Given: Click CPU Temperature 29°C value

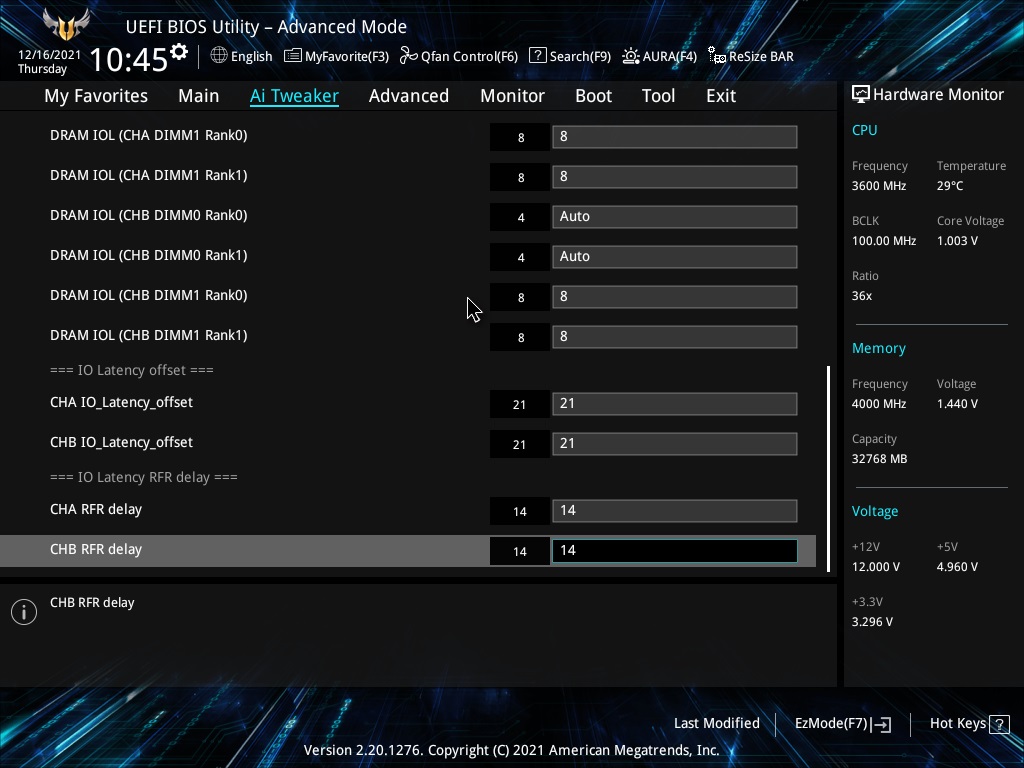Looking at the screenshot, I should 950,185.
